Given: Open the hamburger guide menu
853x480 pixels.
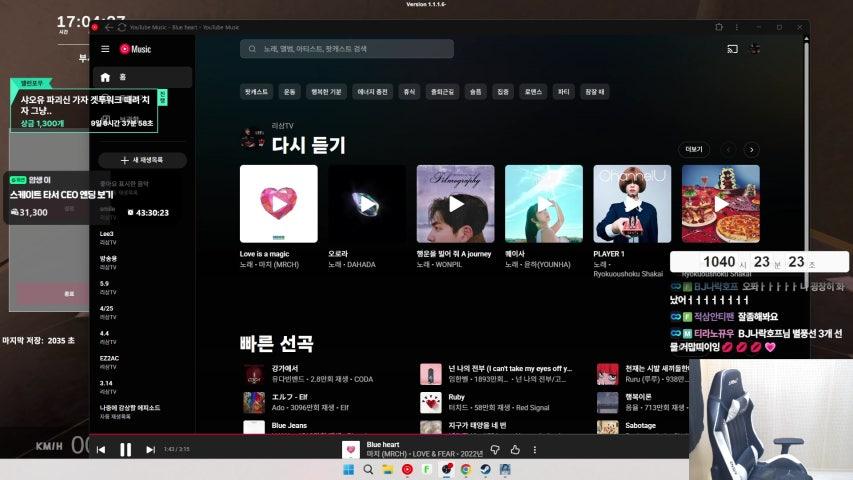Looking at the screenshot, I should pos(105,49).
